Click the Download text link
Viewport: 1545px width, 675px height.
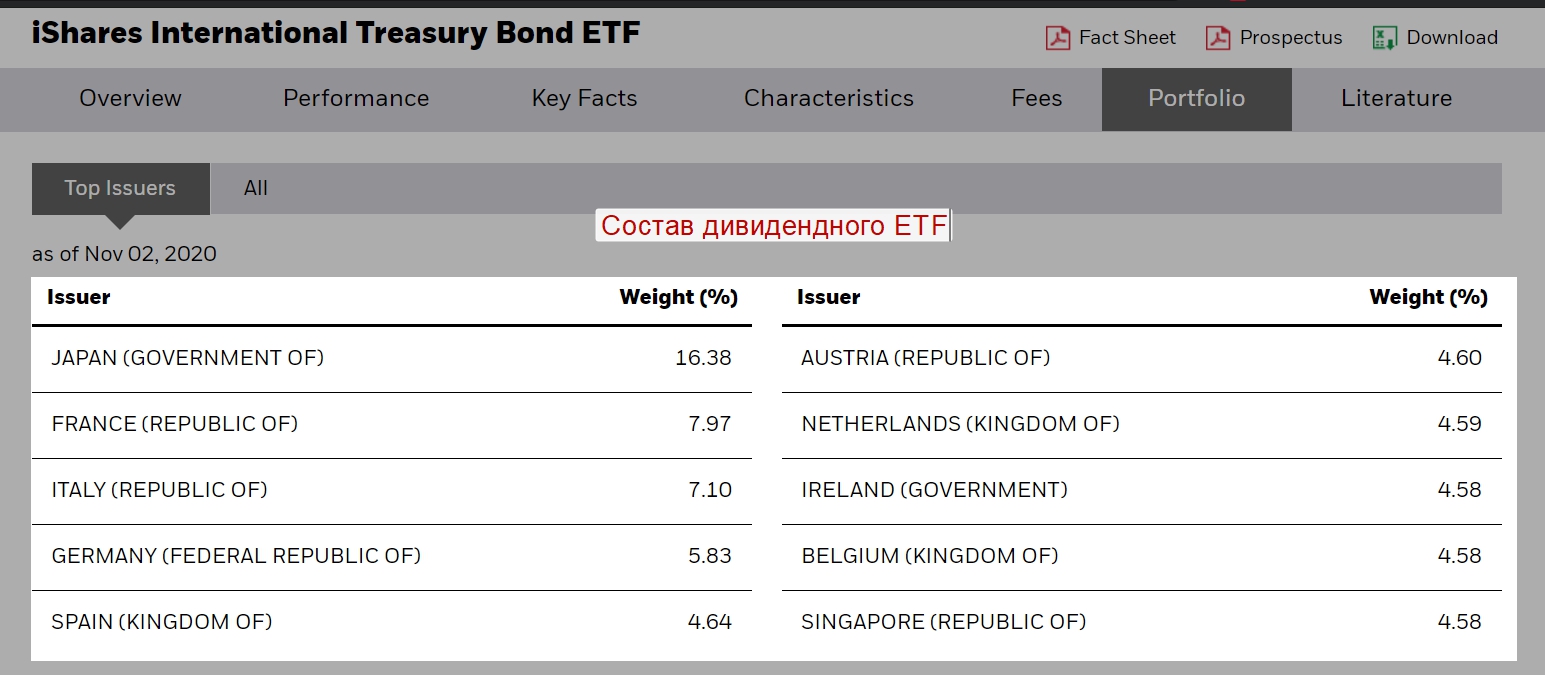[1451, 38]
